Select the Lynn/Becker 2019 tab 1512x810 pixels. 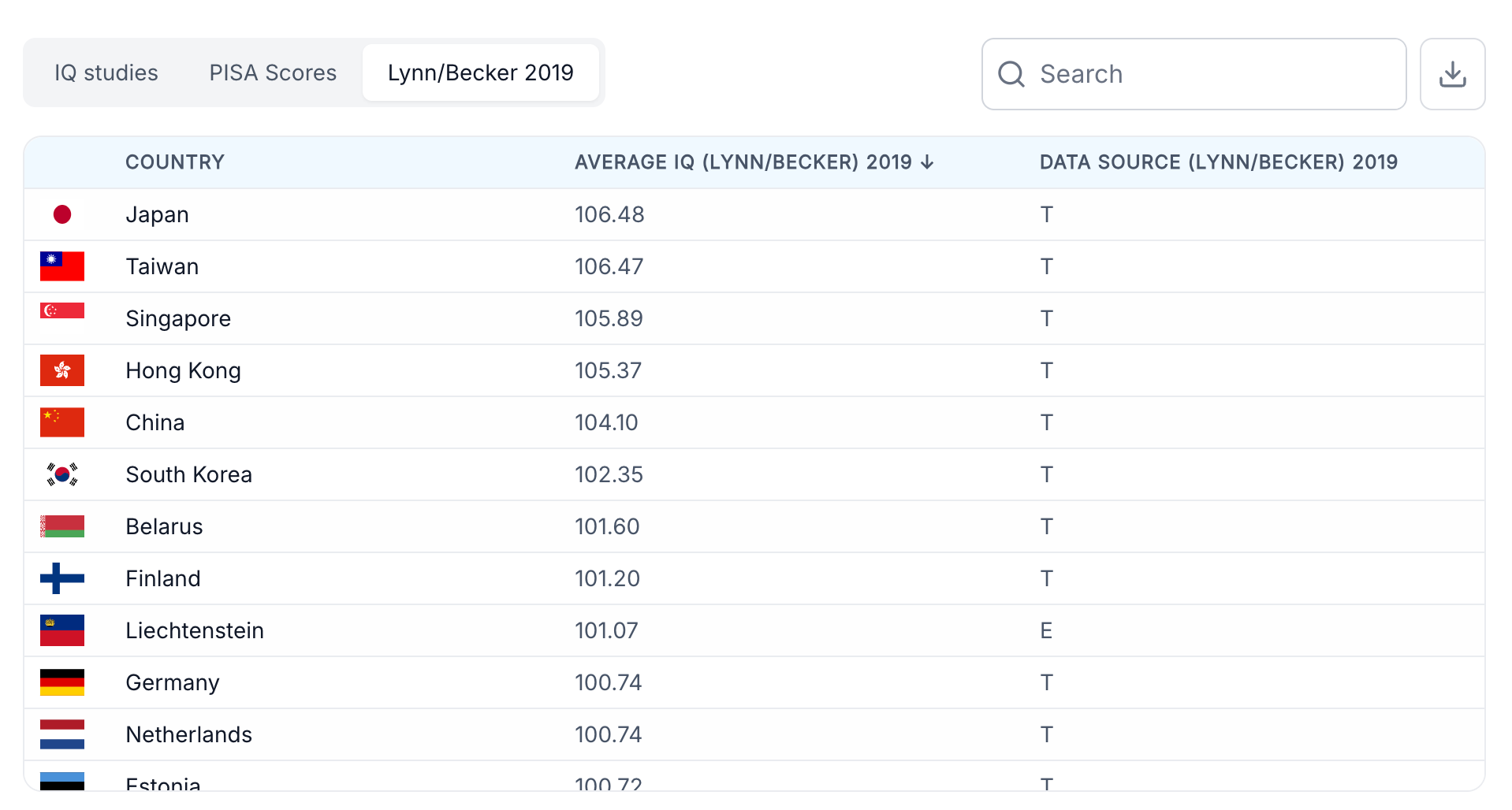click(480, 72)
